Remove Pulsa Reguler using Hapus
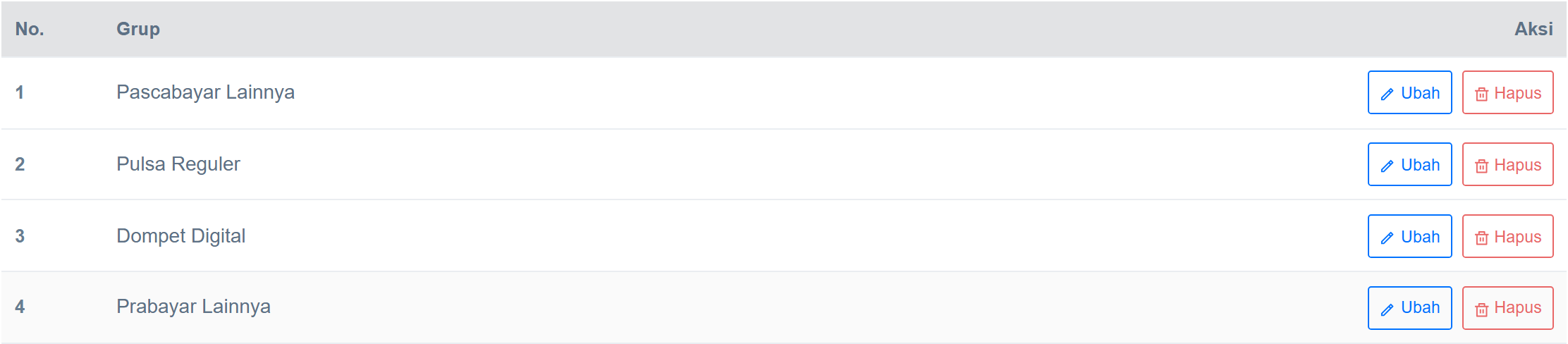1568x344 pixels. [x=1508, y=164]
